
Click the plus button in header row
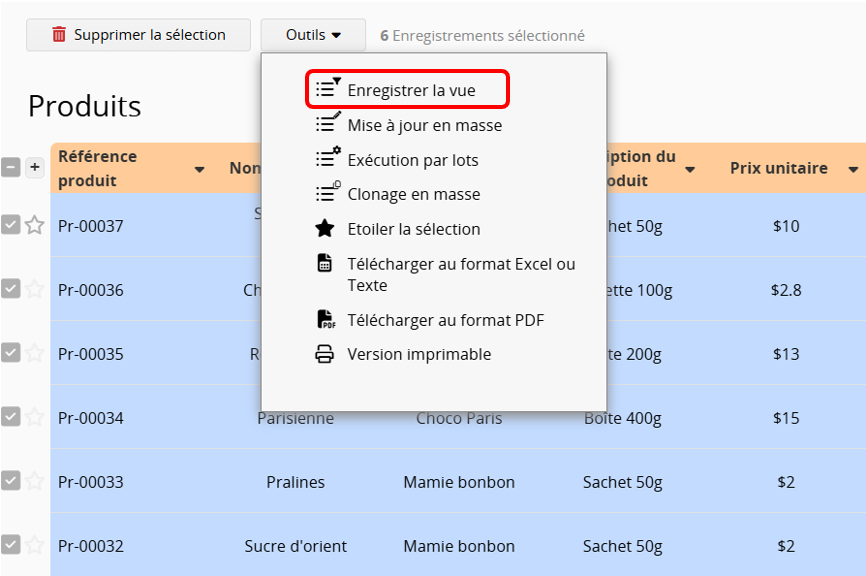pos(35,167)
